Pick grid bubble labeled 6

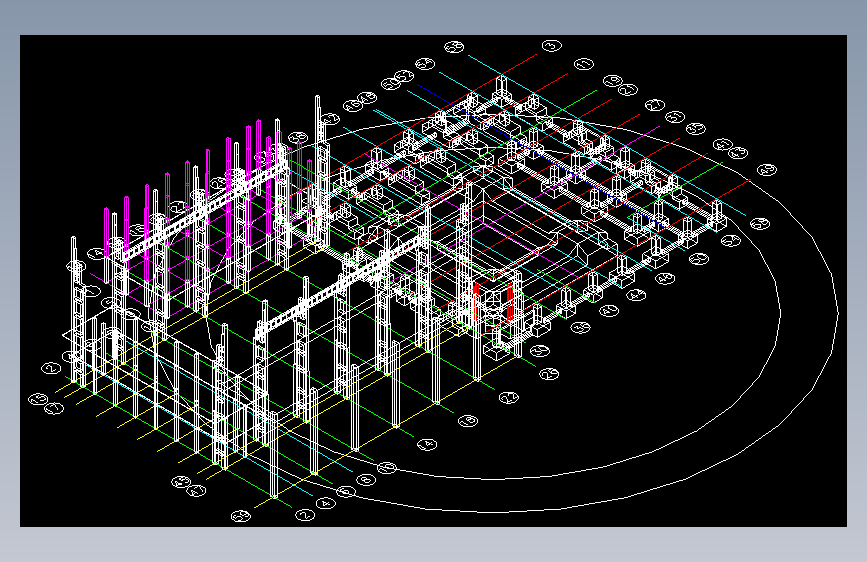346,491
